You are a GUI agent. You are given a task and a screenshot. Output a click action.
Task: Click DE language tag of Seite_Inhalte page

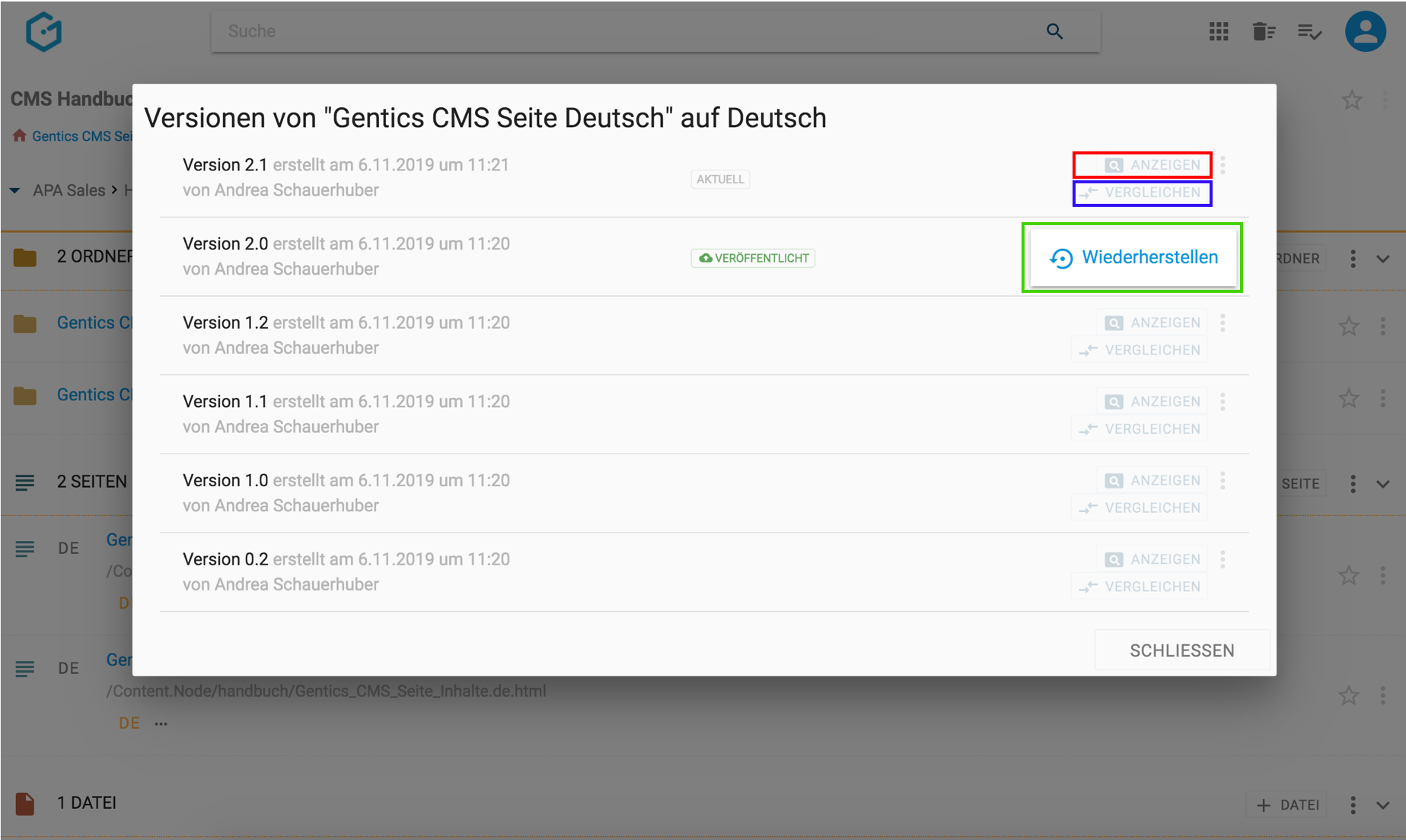129,724
